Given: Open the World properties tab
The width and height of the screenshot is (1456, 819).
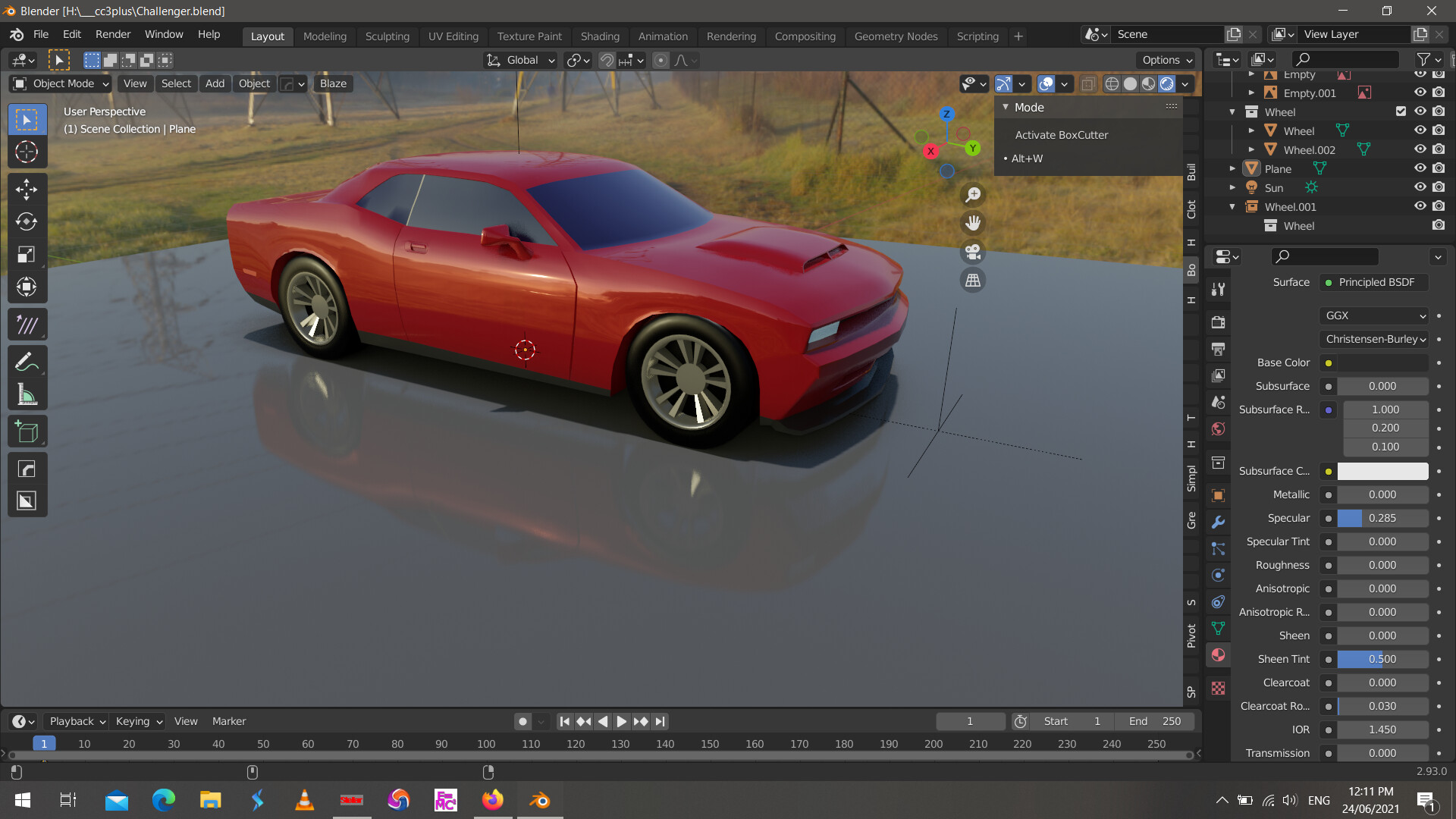Looking at the screenshot, I should point(1218,429).
